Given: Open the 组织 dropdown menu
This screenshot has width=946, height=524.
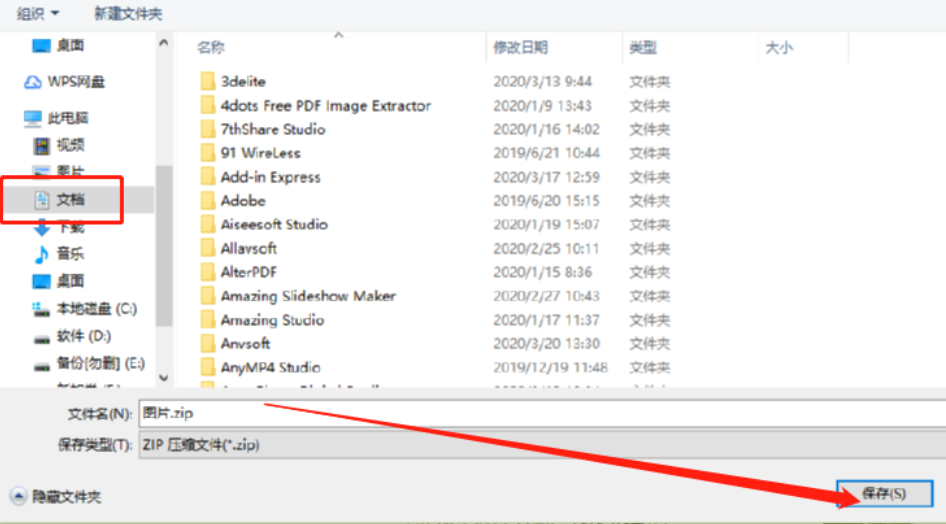Looking at the screenshot, I should tap(38, 13).
